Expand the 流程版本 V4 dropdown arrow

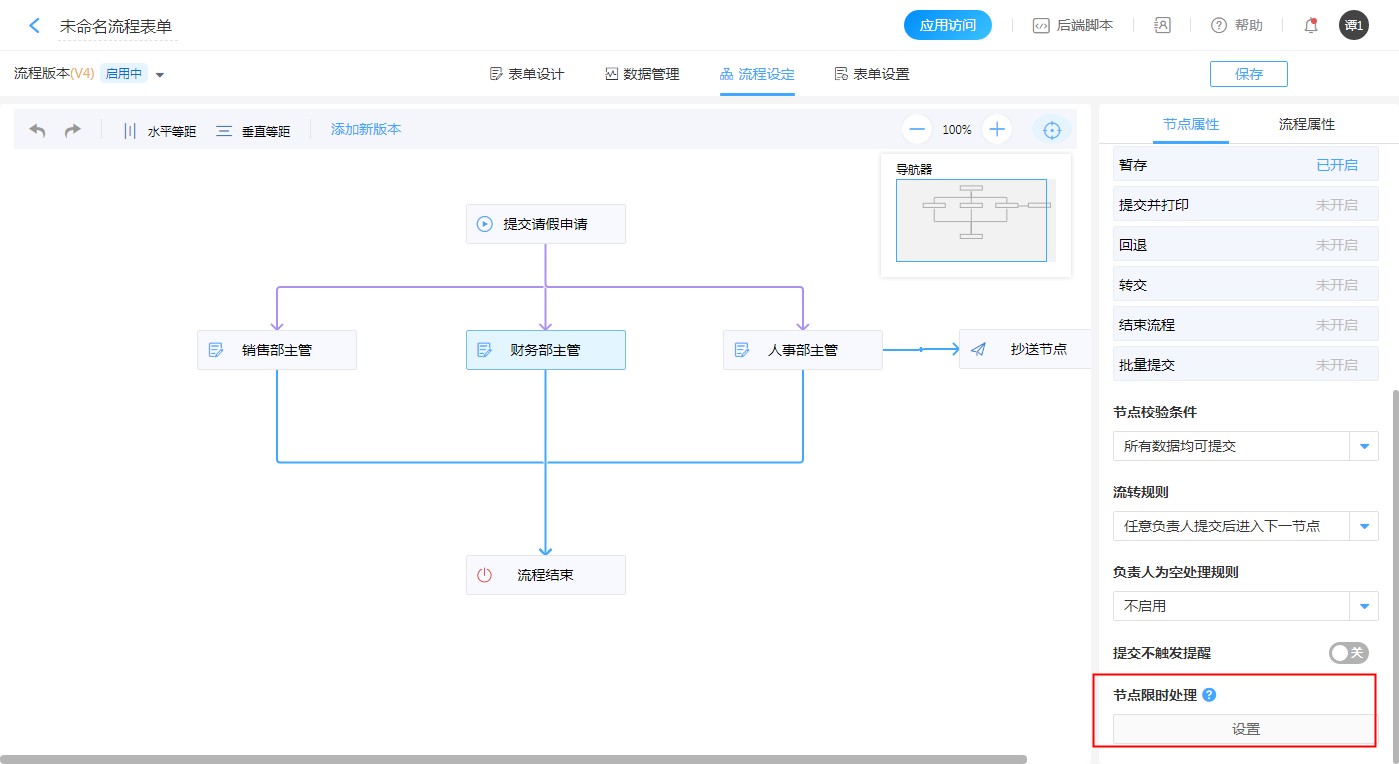(x=160, y=75)
